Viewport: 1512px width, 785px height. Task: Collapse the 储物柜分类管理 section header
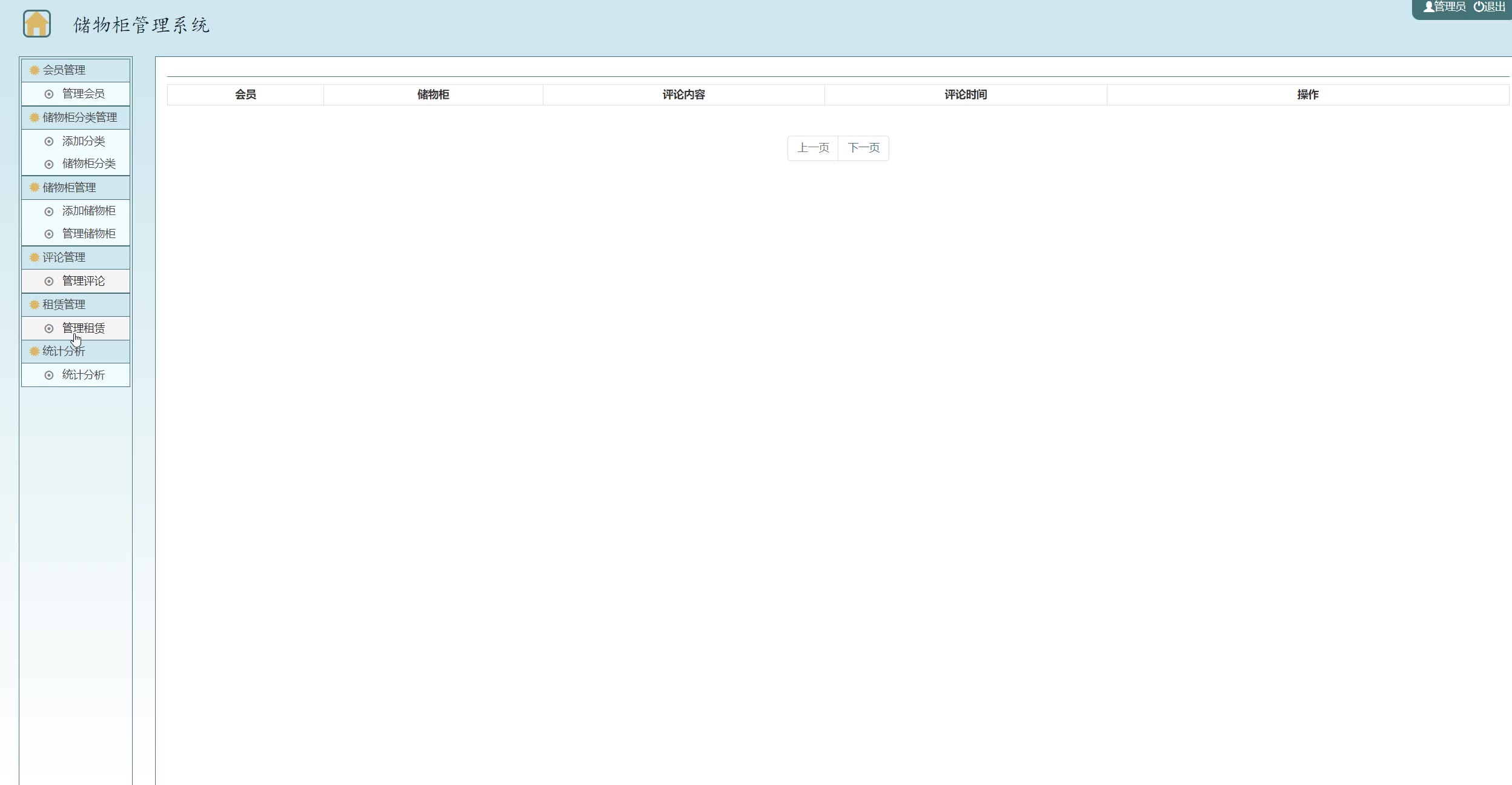pyautogui.click(x=76, y=118)
